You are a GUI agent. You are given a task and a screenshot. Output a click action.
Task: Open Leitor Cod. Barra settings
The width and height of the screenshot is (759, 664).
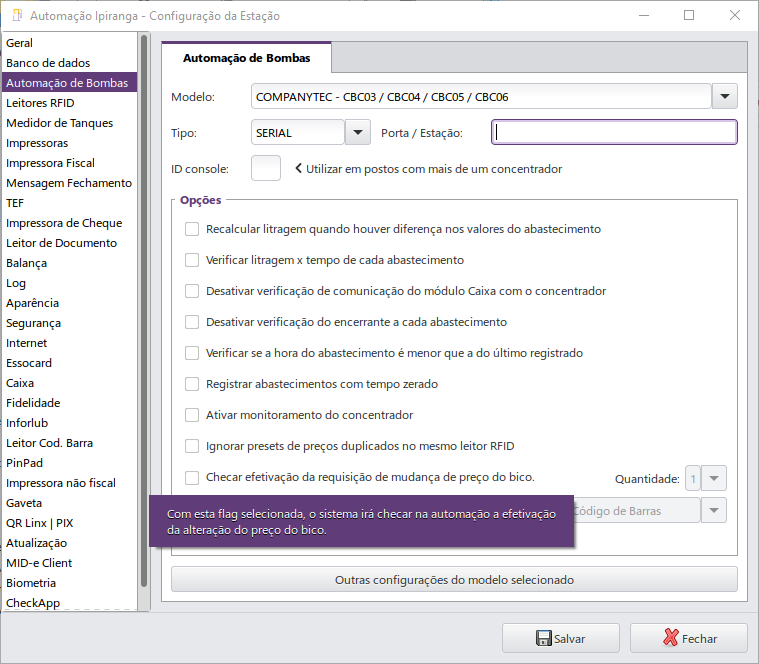70,443
